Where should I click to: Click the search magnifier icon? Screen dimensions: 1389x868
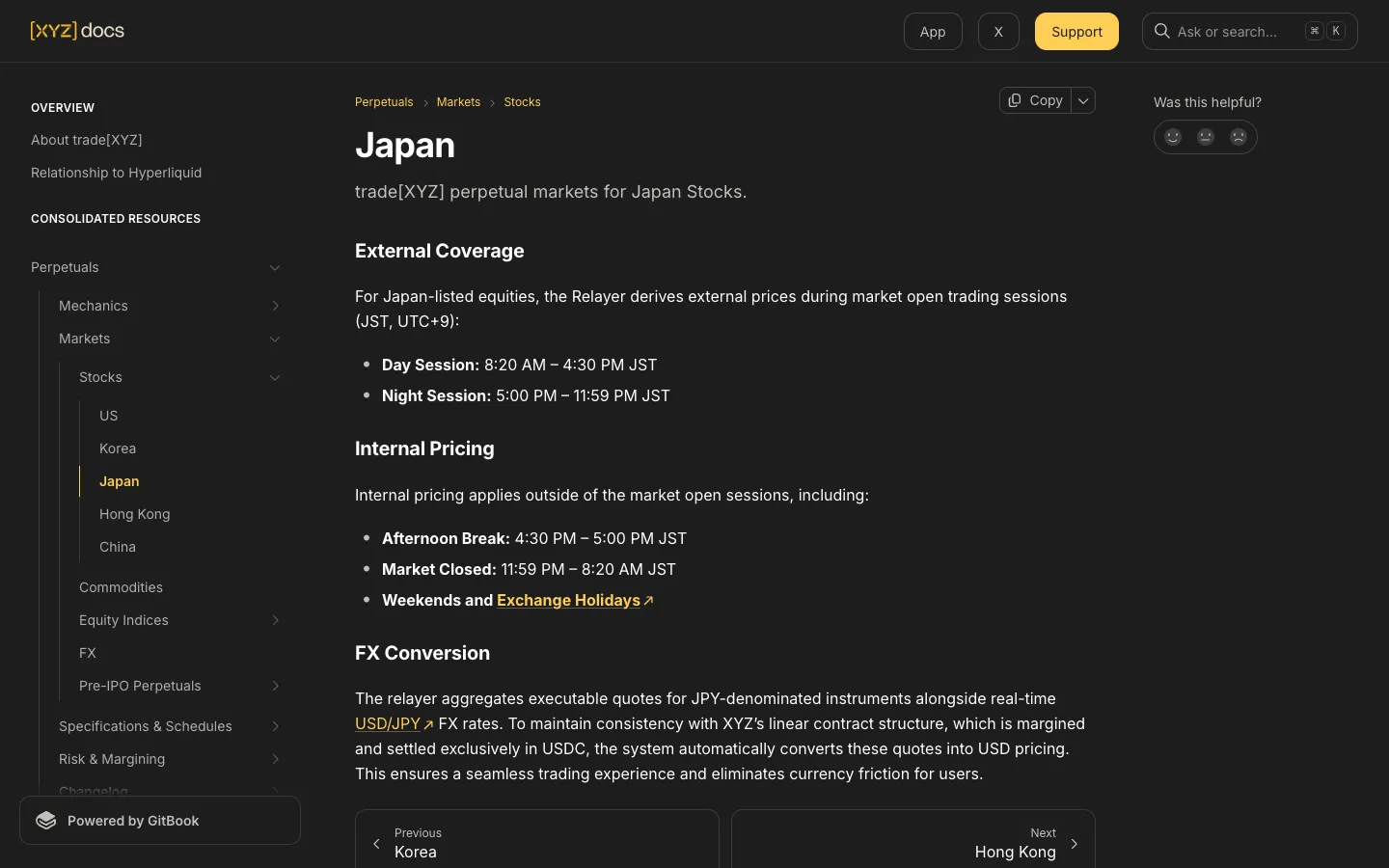1162,31
